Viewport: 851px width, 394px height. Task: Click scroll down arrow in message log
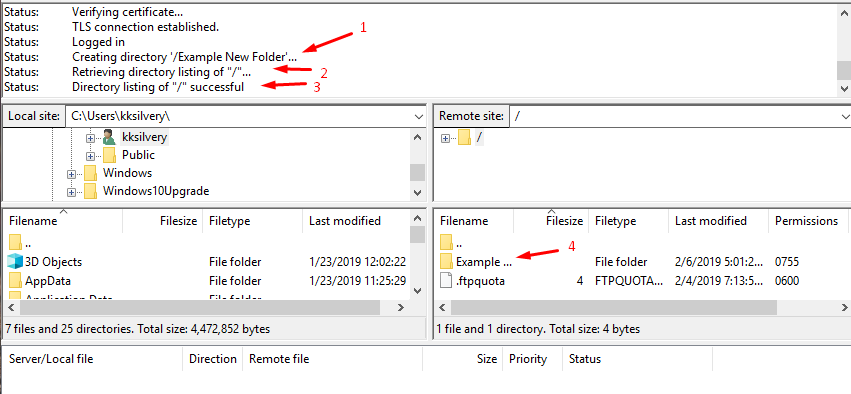click(844, 88)
